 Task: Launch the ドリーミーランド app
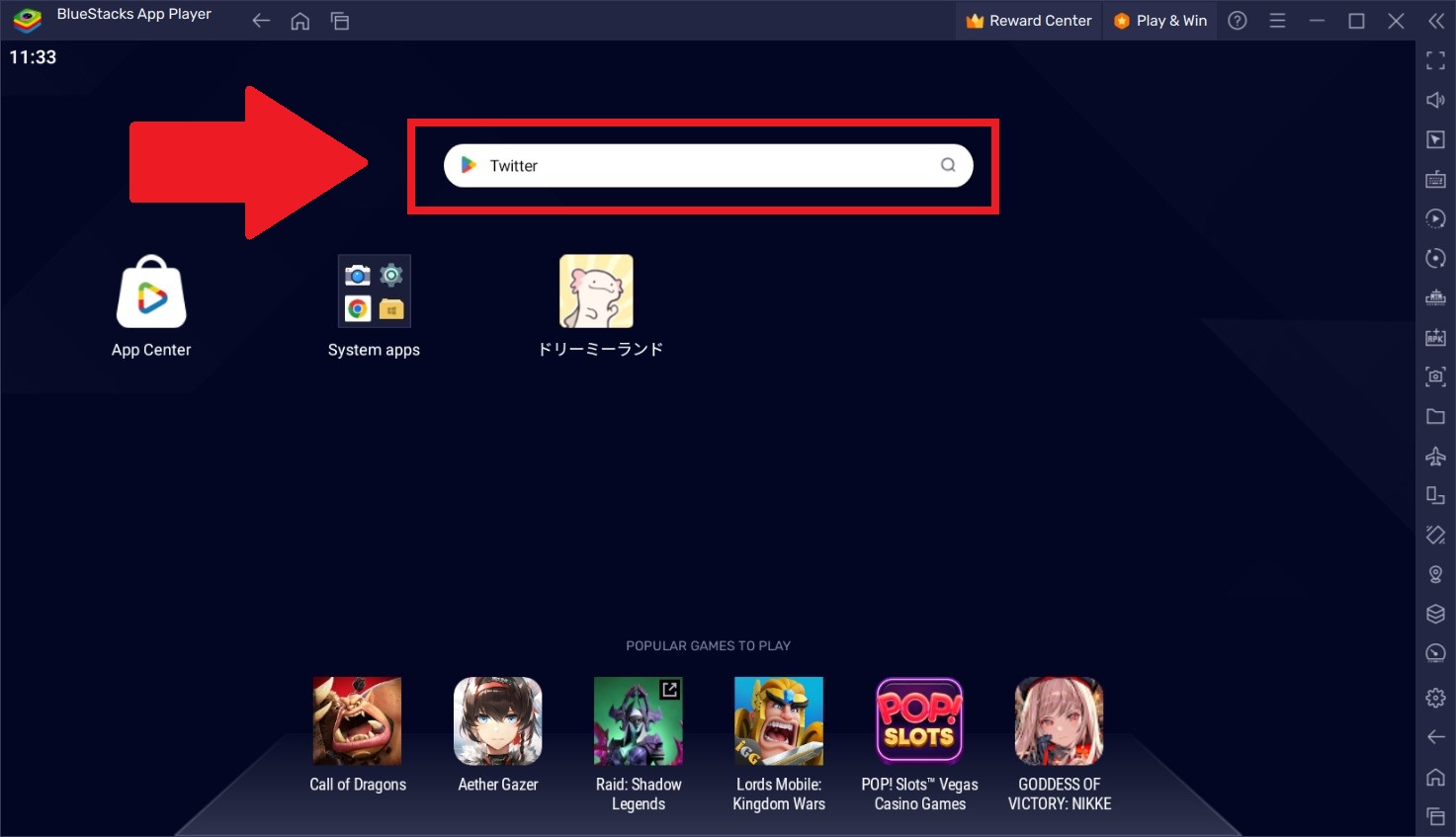pyautogui.click(x=596, y=292)
